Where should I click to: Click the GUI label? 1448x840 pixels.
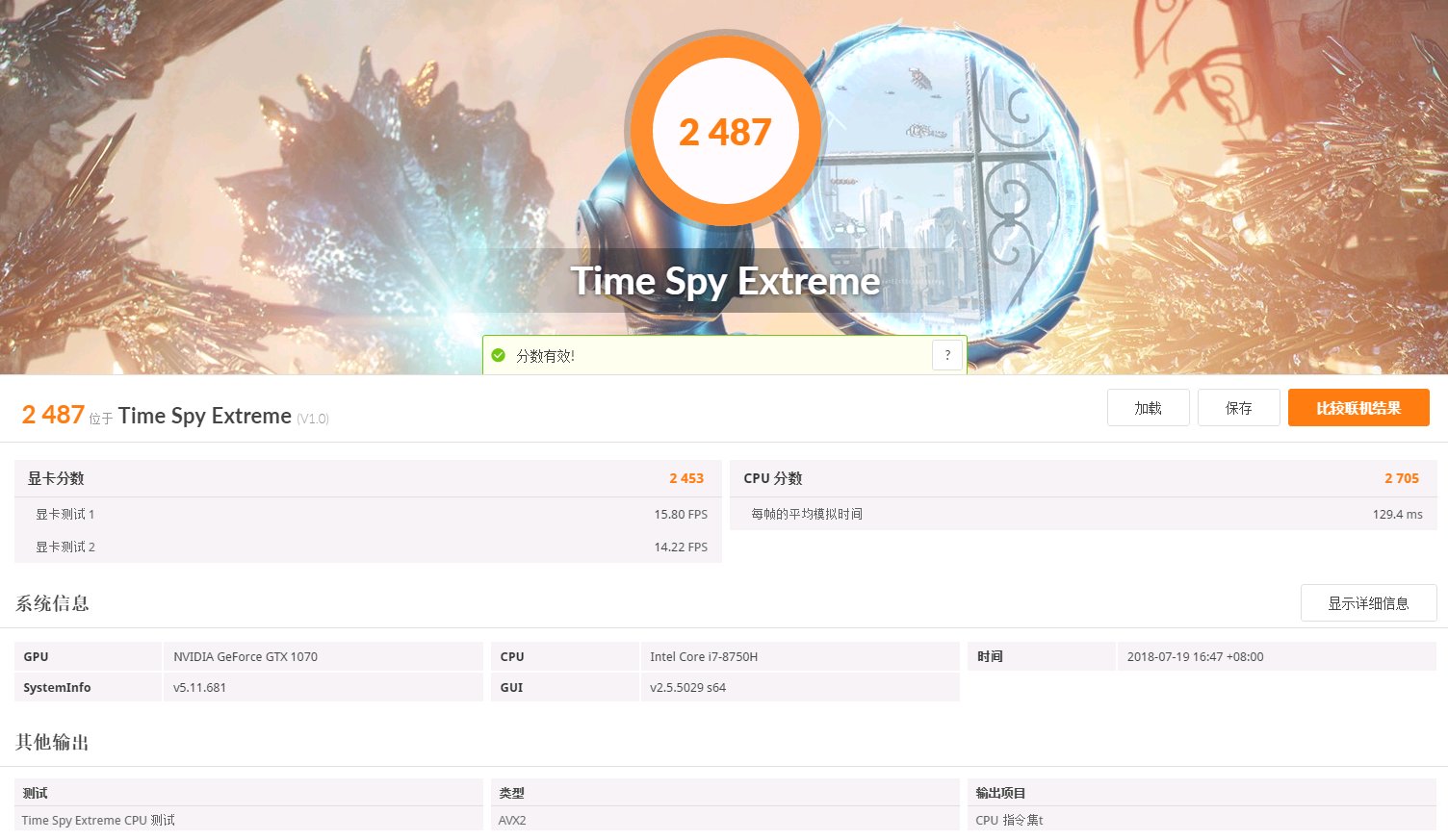[x=511, y=687]
